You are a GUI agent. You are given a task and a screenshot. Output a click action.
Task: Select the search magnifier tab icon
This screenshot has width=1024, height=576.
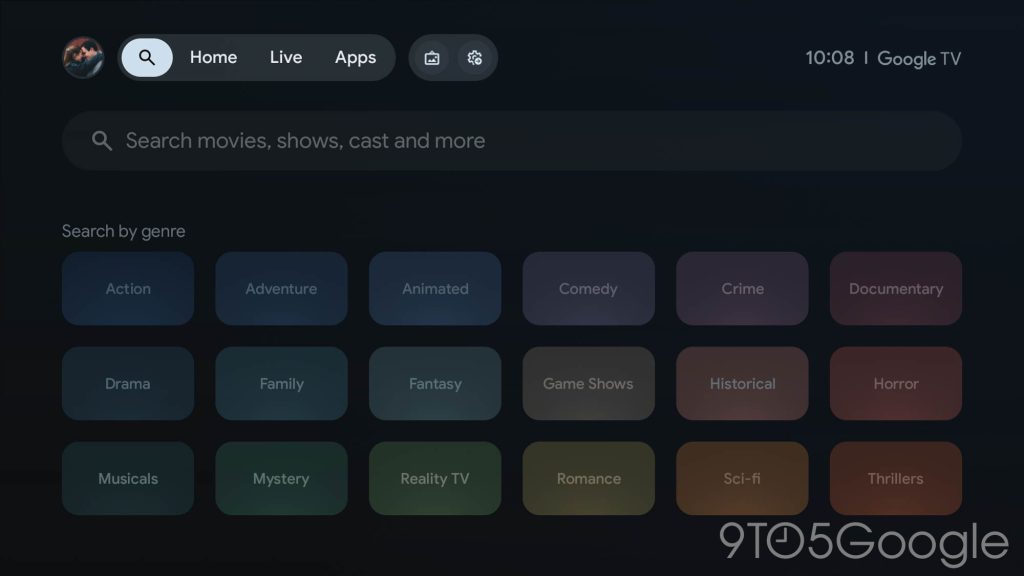pos(147,58)
